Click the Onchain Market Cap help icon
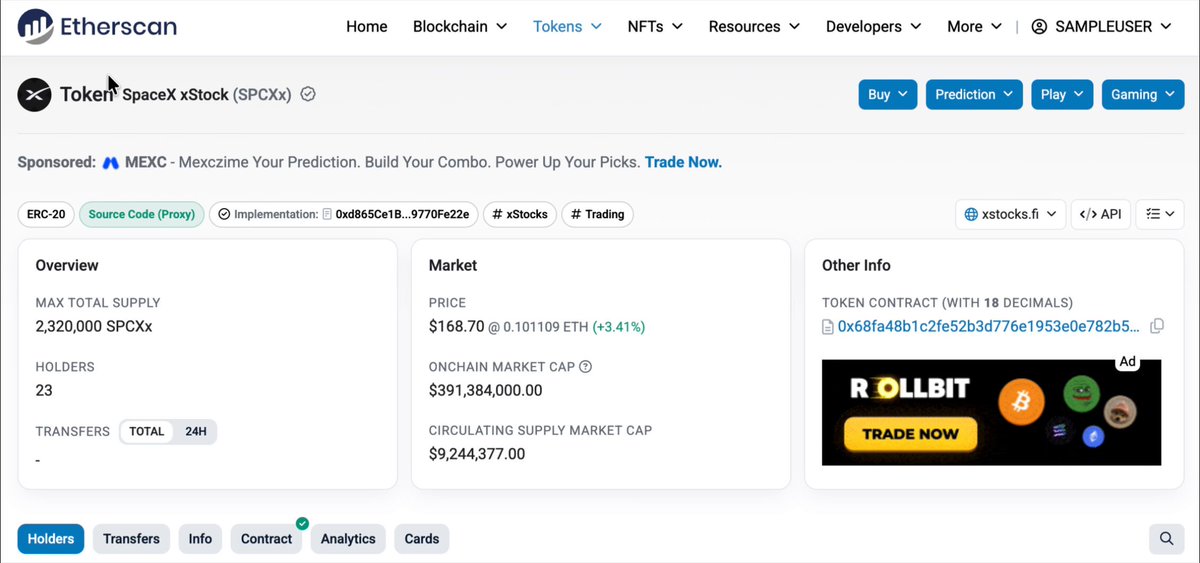 [586, 367]
